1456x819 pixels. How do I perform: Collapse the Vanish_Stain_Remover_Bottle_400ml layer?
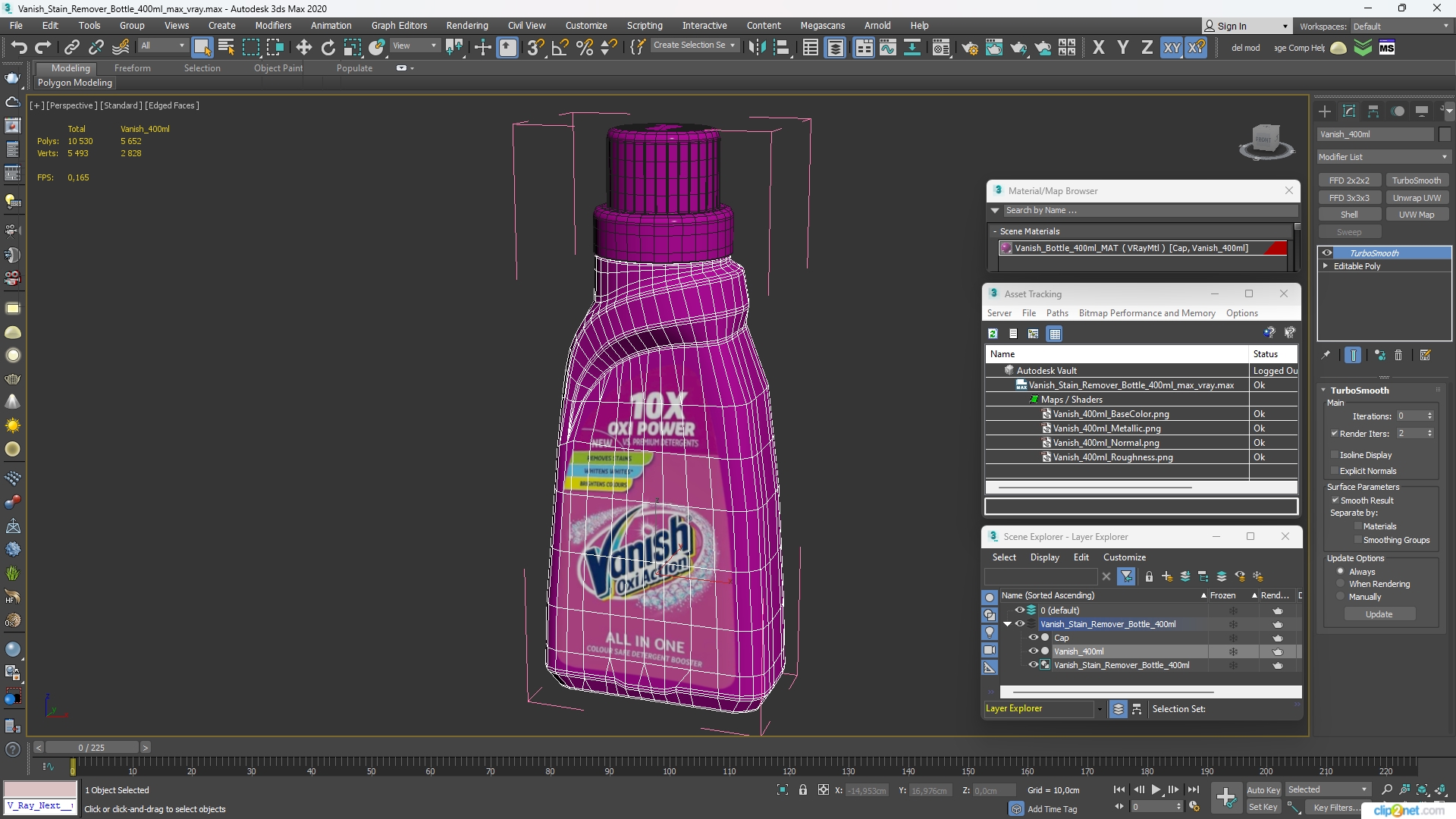[1008, 624]
